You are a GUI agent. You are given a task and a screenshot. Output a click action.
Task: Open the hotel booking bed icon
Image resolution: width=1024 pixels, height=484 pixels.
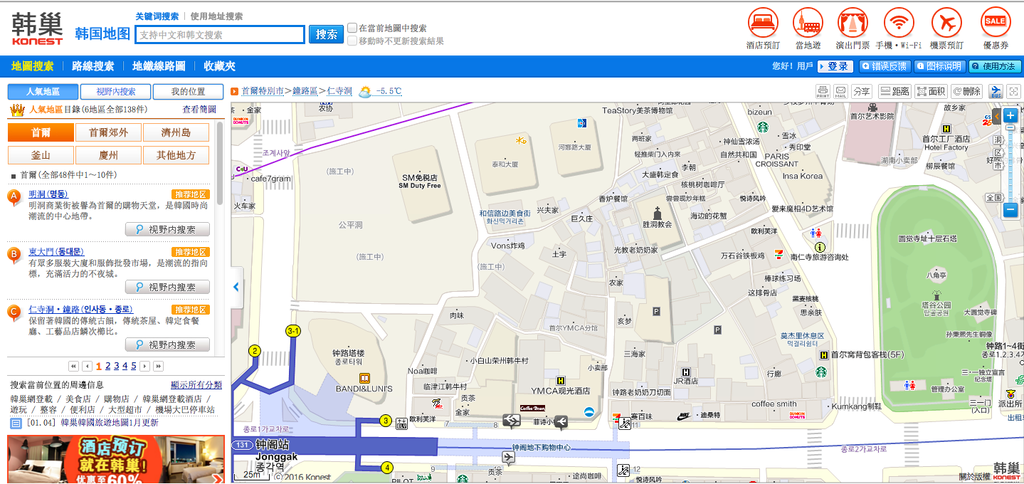[763, 23]
